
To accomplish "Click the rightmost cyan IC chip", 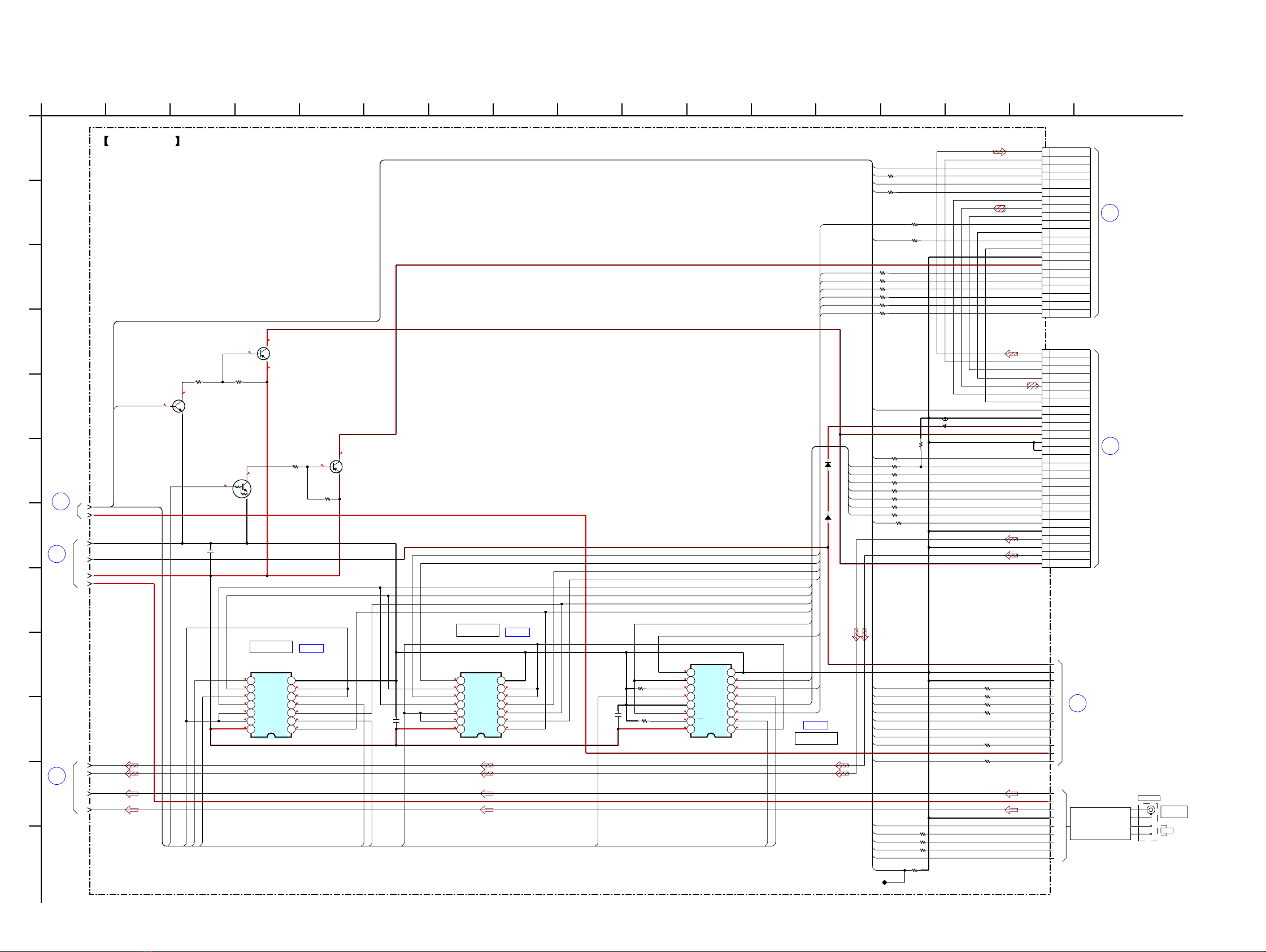I will point(711,701).
